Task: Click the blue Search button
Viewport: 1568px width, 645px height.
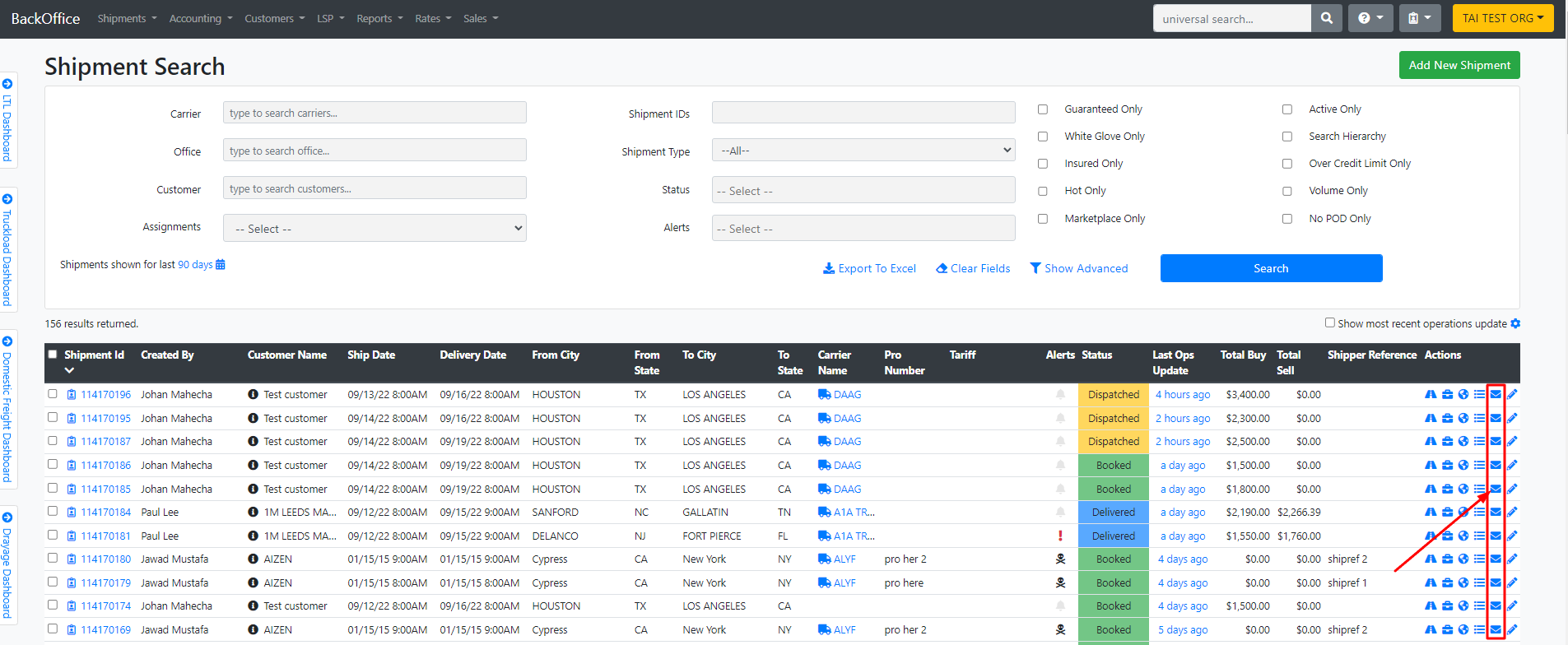Action: (x=1271, y=268)
